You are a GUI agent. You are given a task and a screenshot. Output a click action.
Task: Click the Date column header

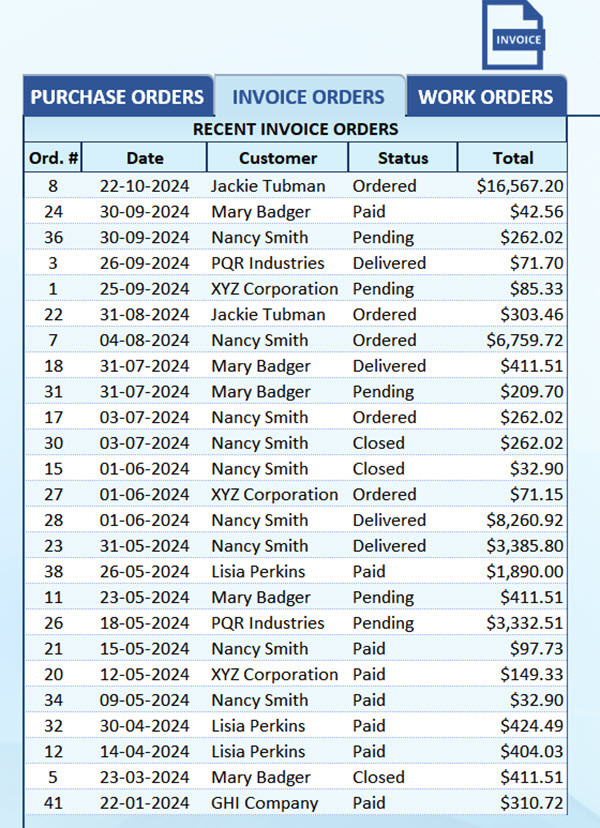[145, 158]
